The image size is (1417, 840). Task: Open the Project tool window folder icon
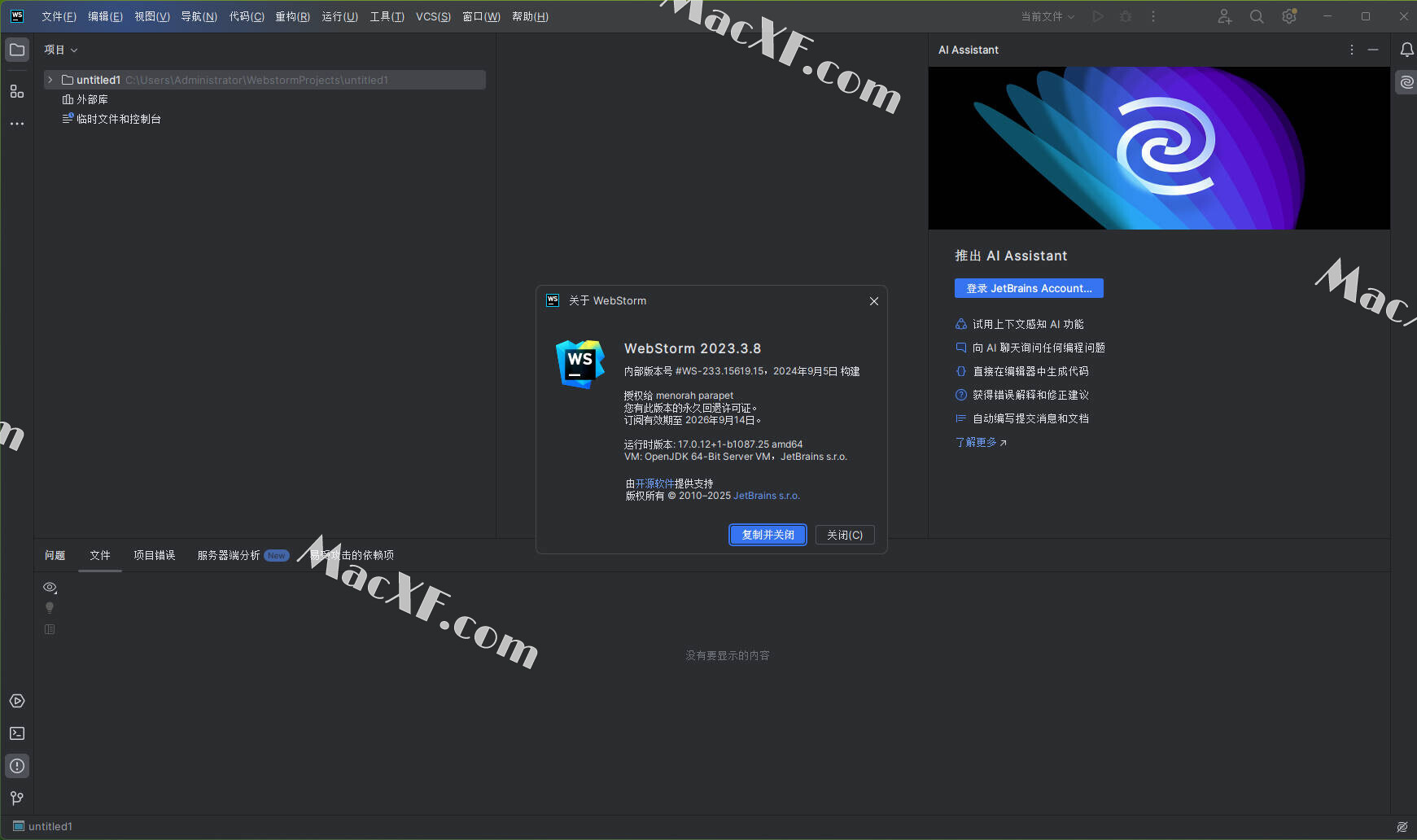point(17,50)
